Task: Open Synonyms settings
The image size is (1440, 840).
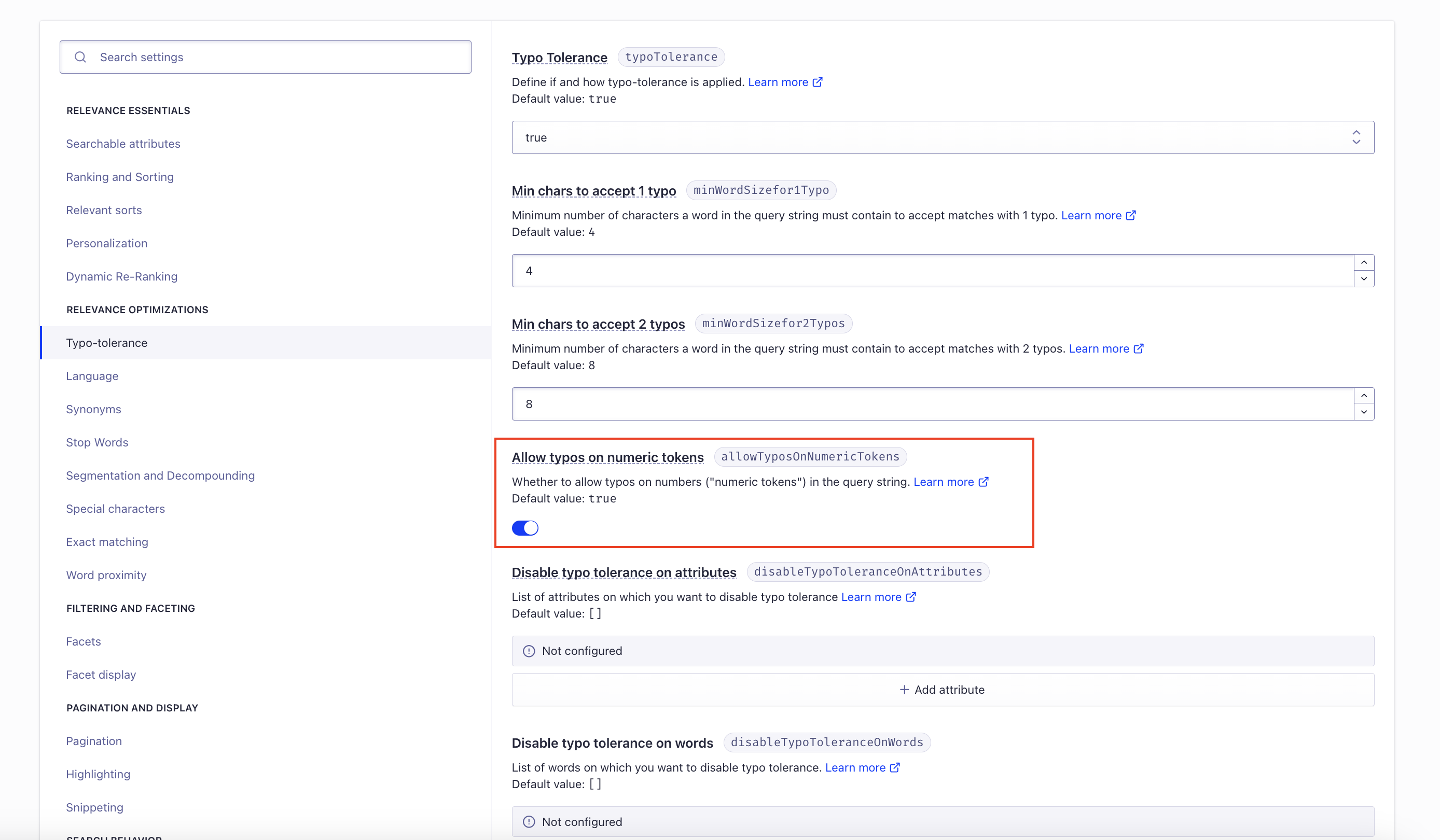Action: (x=94, y=410)
